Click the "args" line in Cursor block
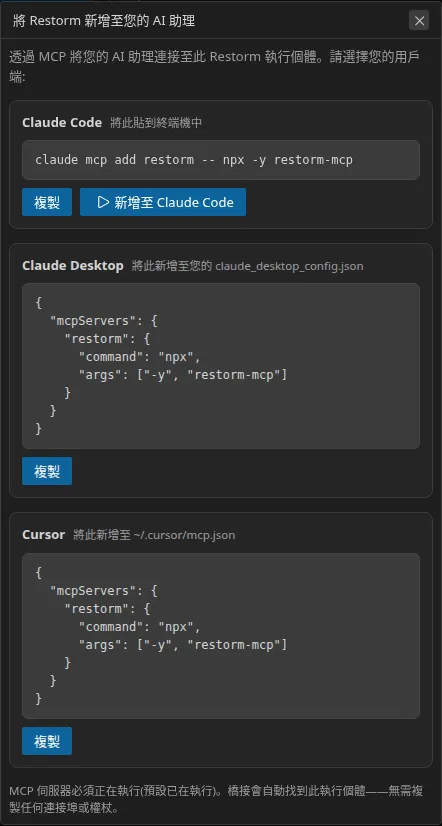 click(x=183, y=645)
